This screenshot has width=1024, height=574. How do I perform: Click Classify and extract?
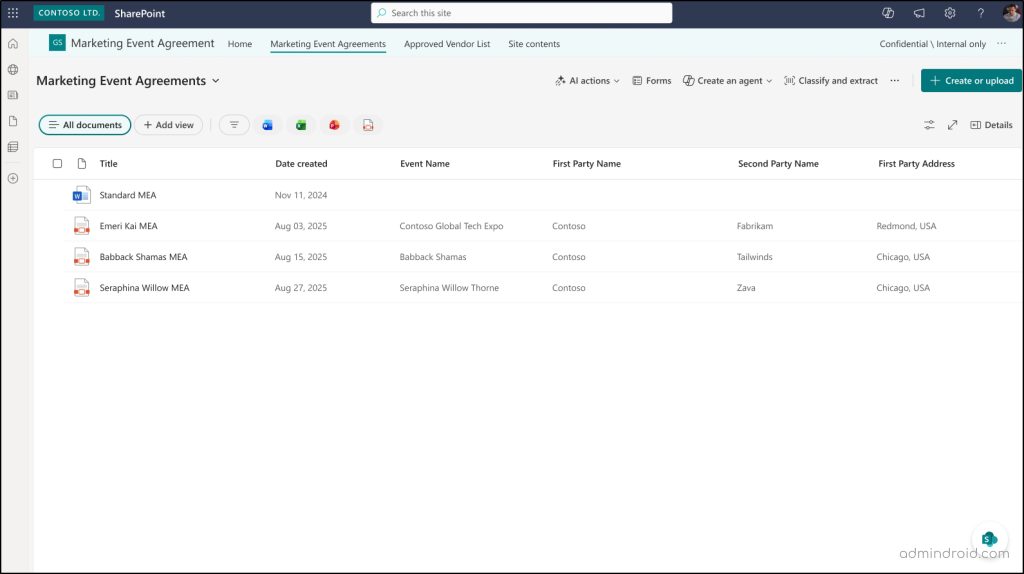(x=831, y=81)
